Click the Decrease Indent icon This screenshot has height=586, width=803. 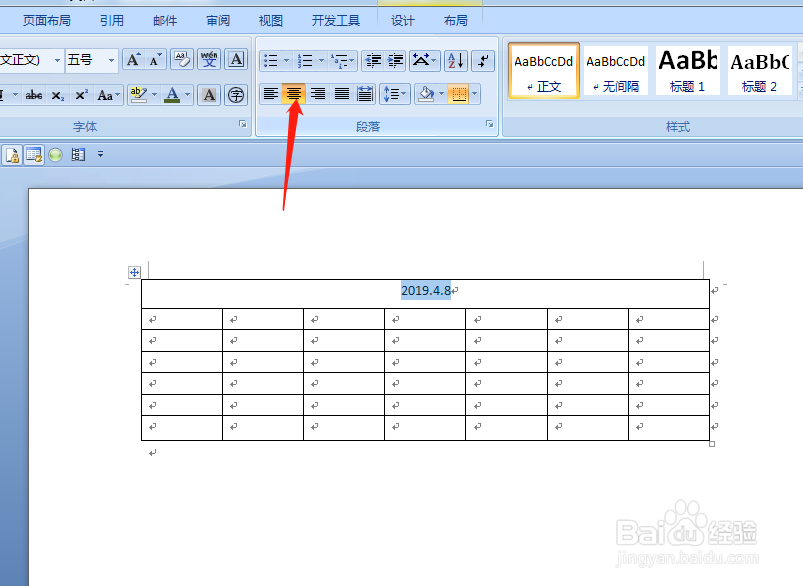tap(373, 61)
